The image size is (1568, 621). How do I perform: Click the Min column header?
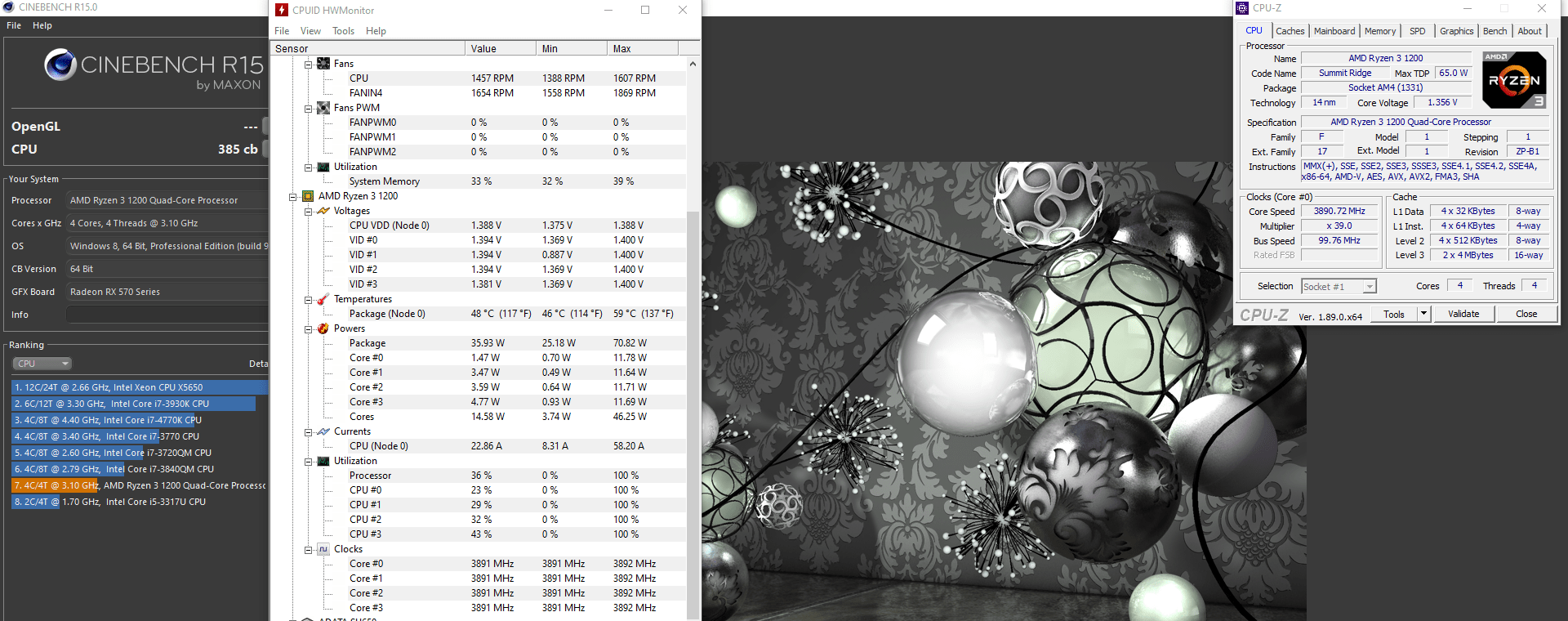(x=572, y=48)
